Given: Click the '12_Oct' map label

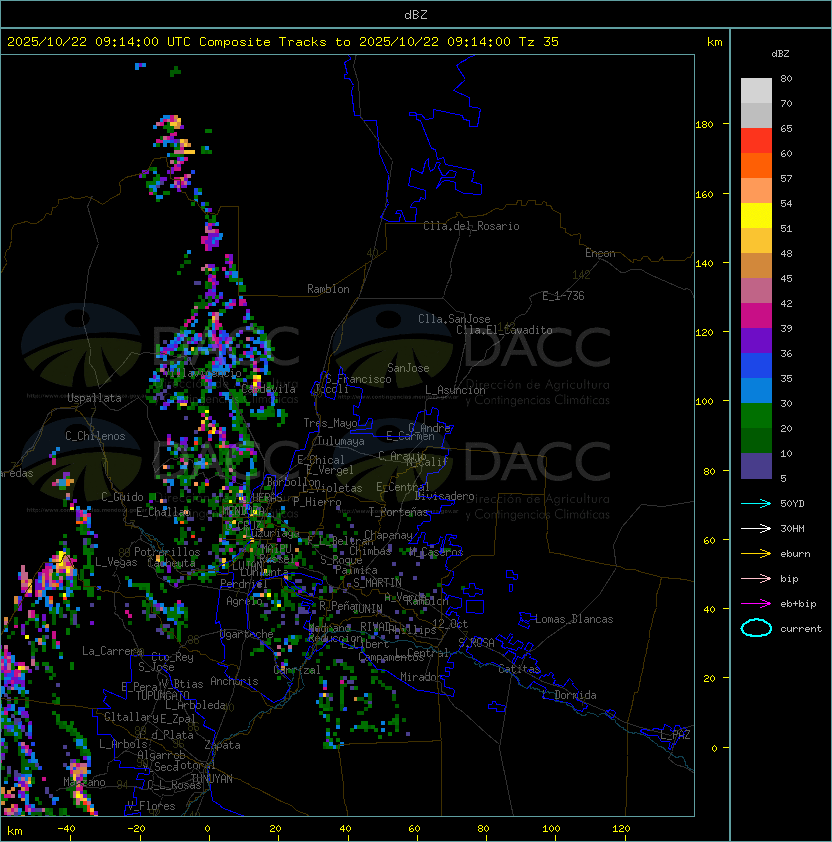Looking at the screenshot, I should 450,623.
